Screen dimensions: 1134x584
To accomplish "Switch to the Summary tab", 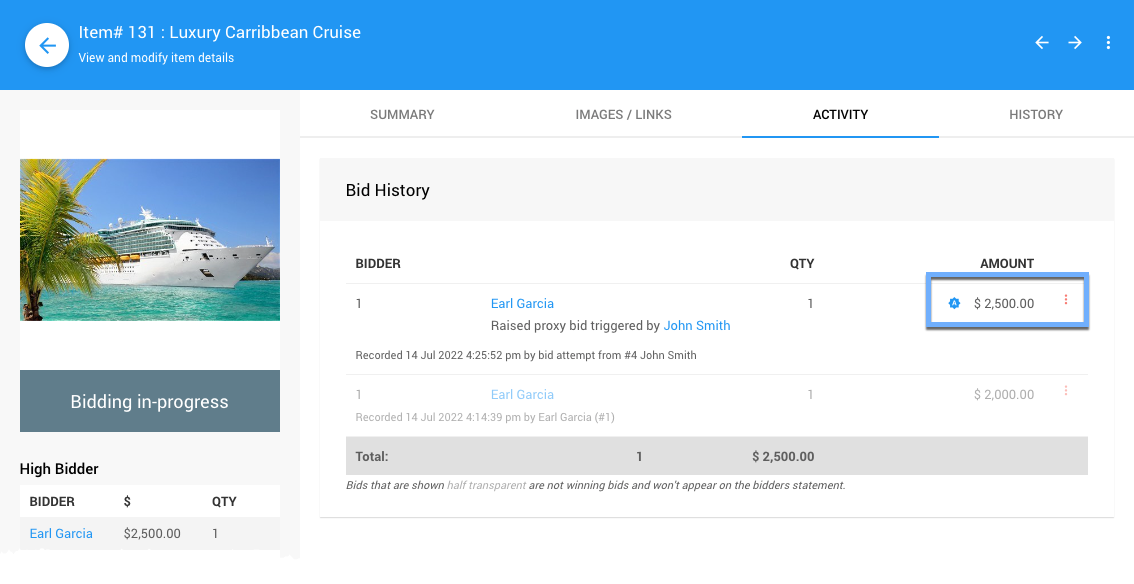I will click(402, 114).
